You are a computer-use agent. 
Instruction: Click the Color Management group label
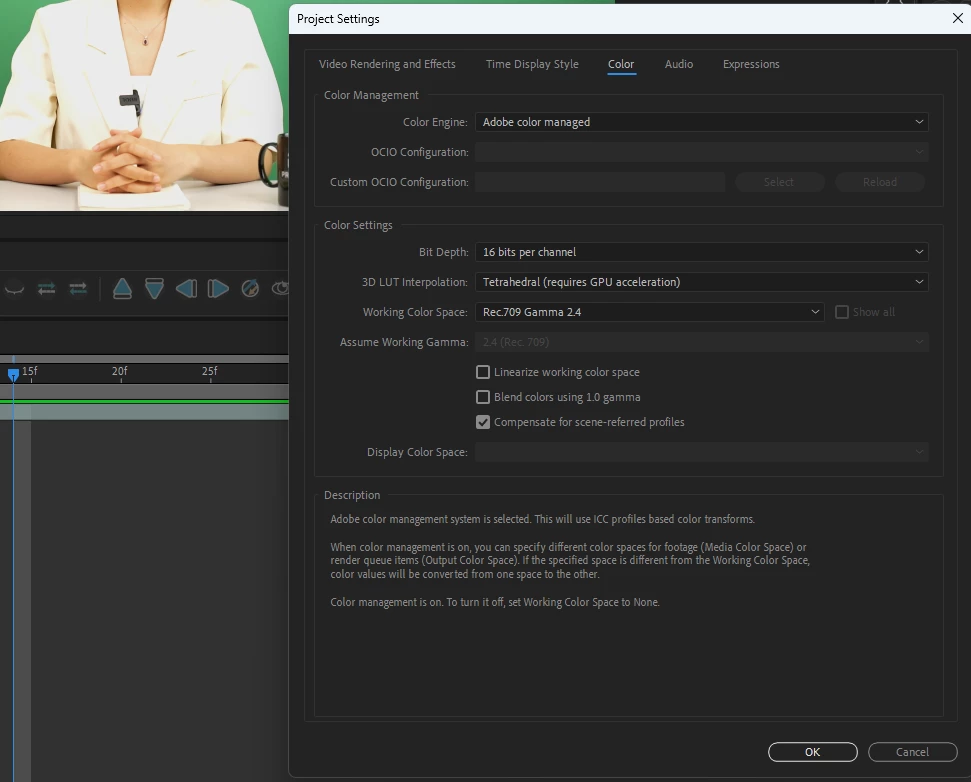pos(371,95)
